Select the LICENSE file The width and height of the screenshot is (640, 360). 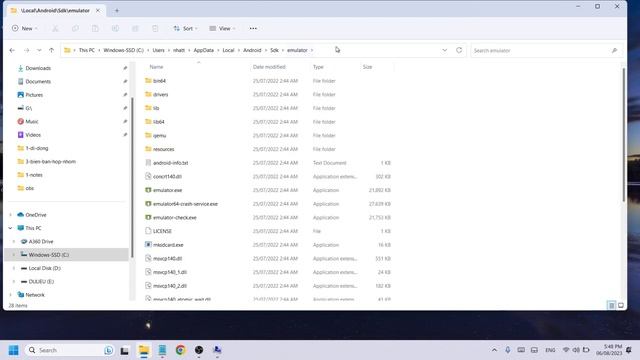162,231
